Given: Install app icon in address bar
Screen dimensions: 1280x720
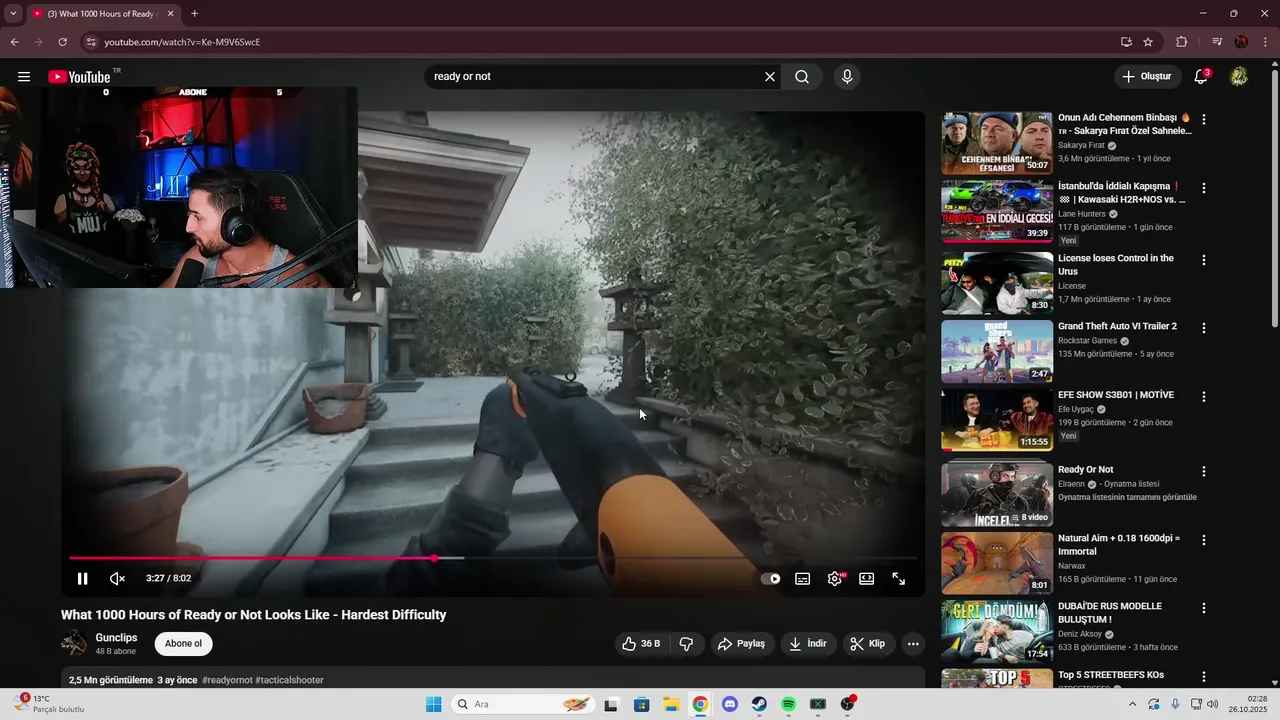Looking at the screenshot, I should [1126, 42].
